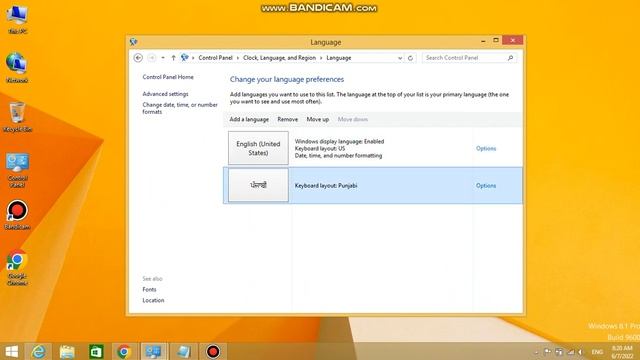Click the Language window title icon

133,42
